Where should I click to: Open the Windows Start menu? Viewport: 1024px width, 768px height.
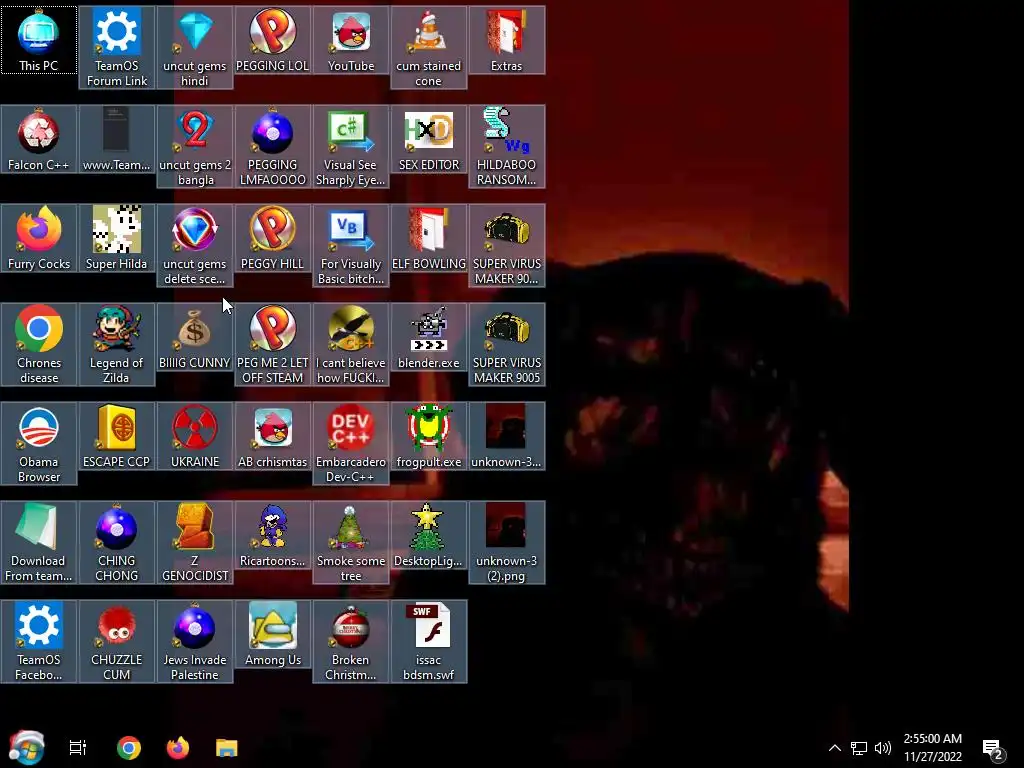26,748
